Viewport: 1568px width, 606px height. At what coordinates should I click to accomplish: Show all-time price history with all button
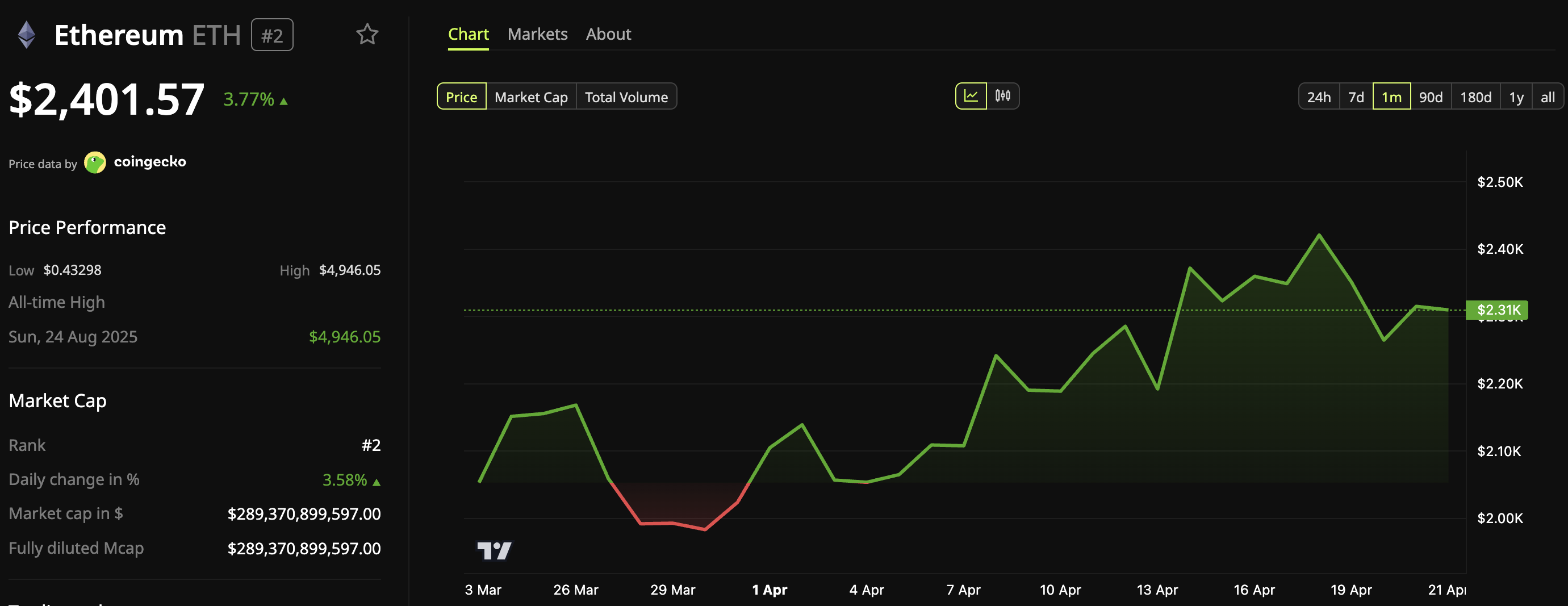point(1548,96)
